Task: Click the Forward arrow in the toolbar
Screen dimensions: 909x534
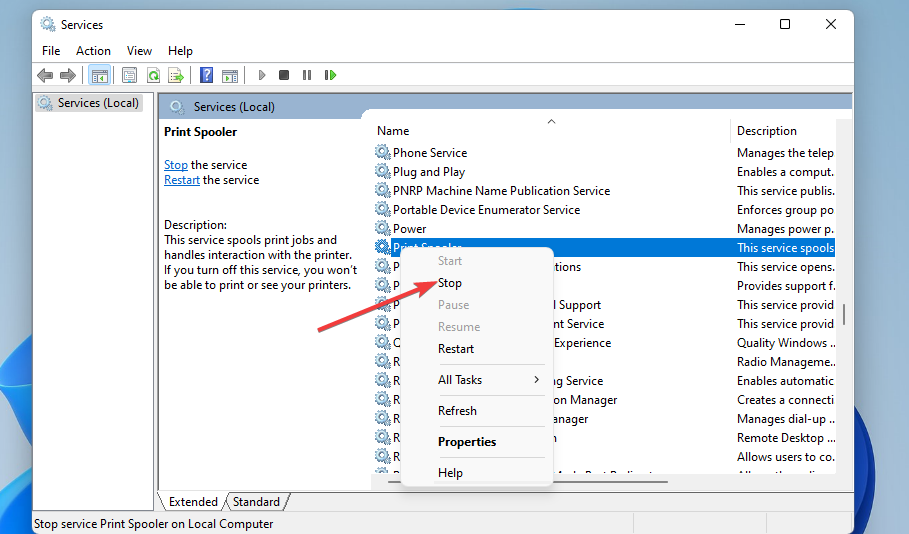Action: pos(68,75)
